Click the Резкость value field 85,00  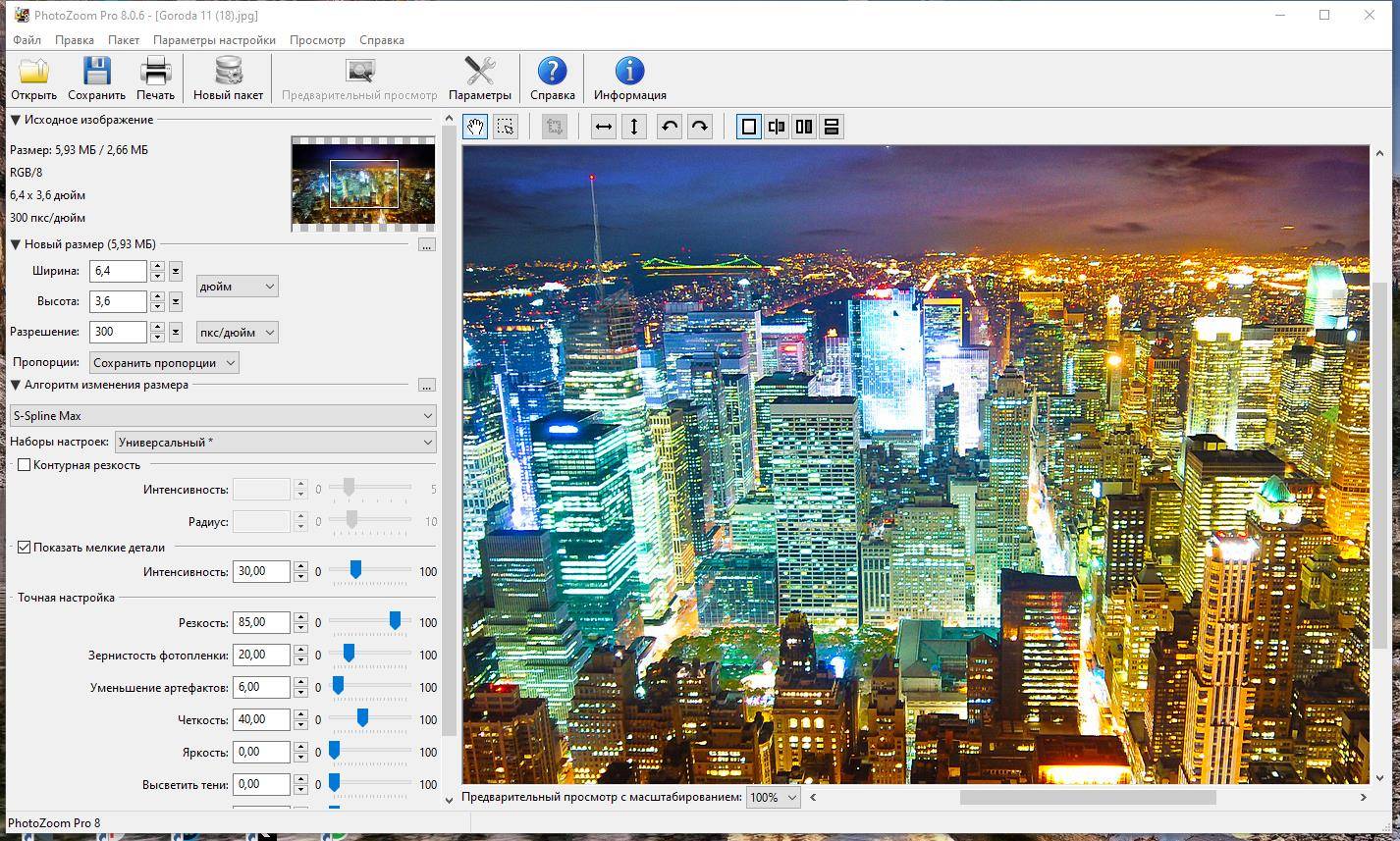tap(261, 622)
